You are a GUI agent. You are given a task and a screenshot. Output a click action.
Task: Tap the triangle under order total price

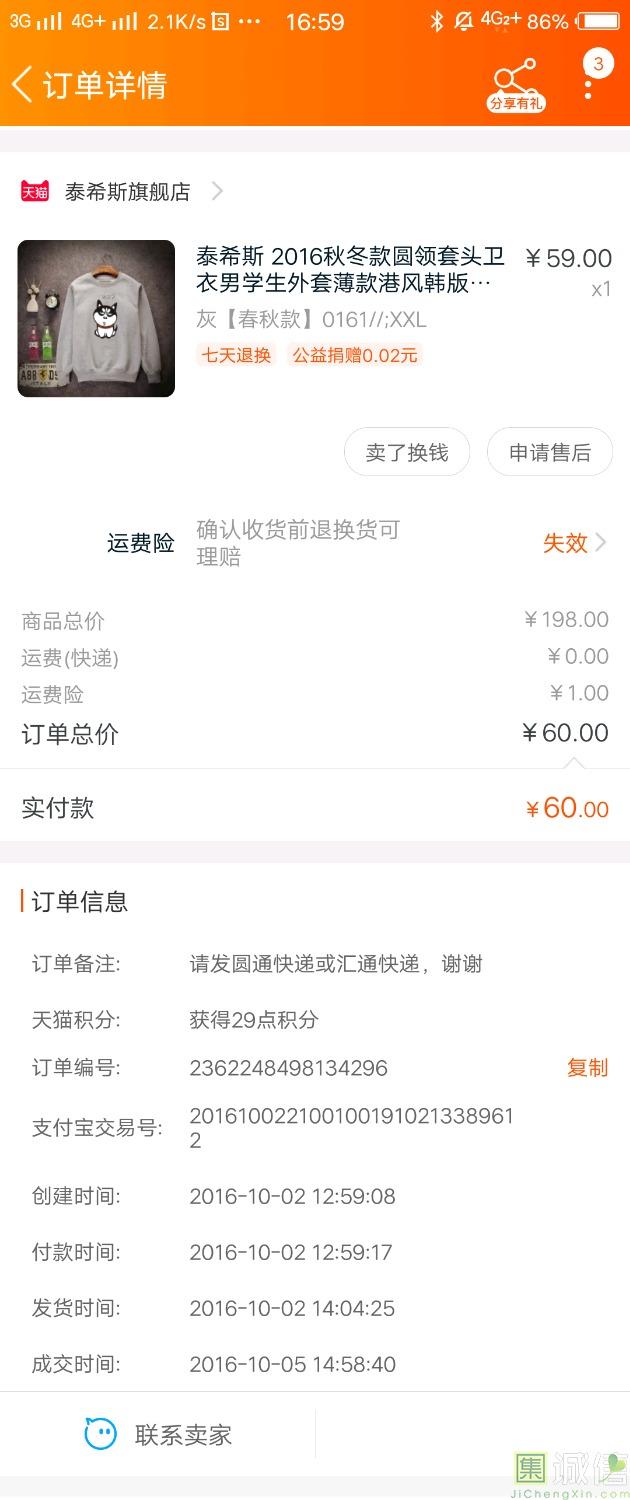(x=574, y=763)
